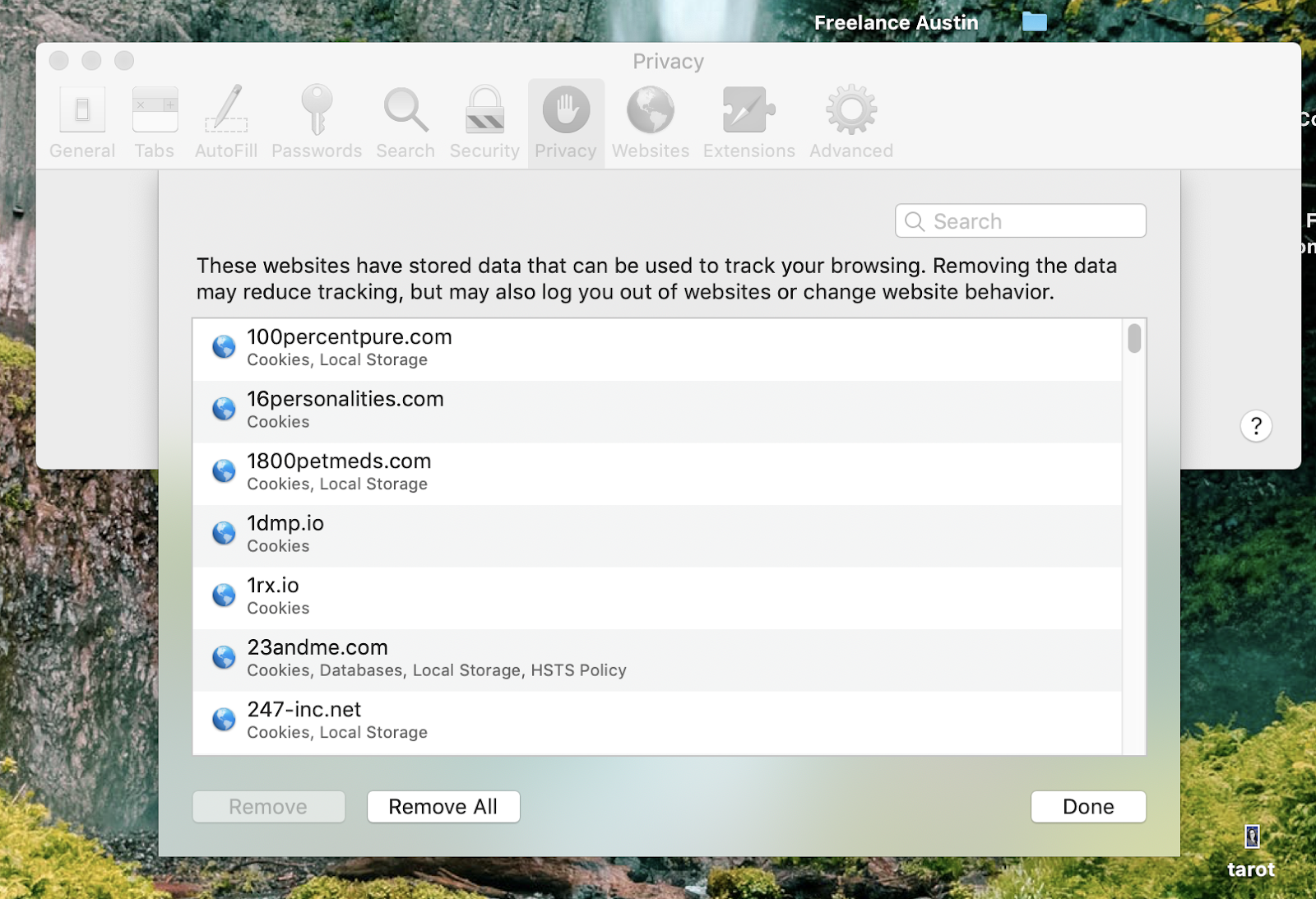The height and width of the screenshot is (899, 1316).
Task: Open the General preferences pane
Action: coord(82,123)
